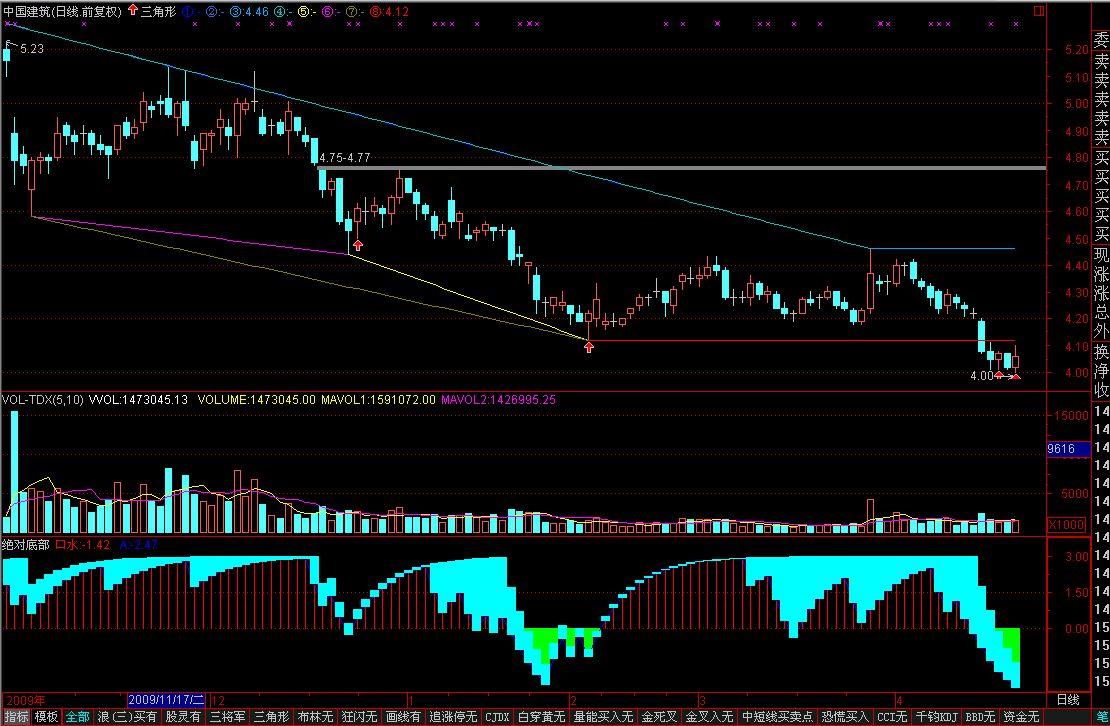1110x726 pixels.
Task: Select the CJDX indicator tab
Action: point(497,718)
